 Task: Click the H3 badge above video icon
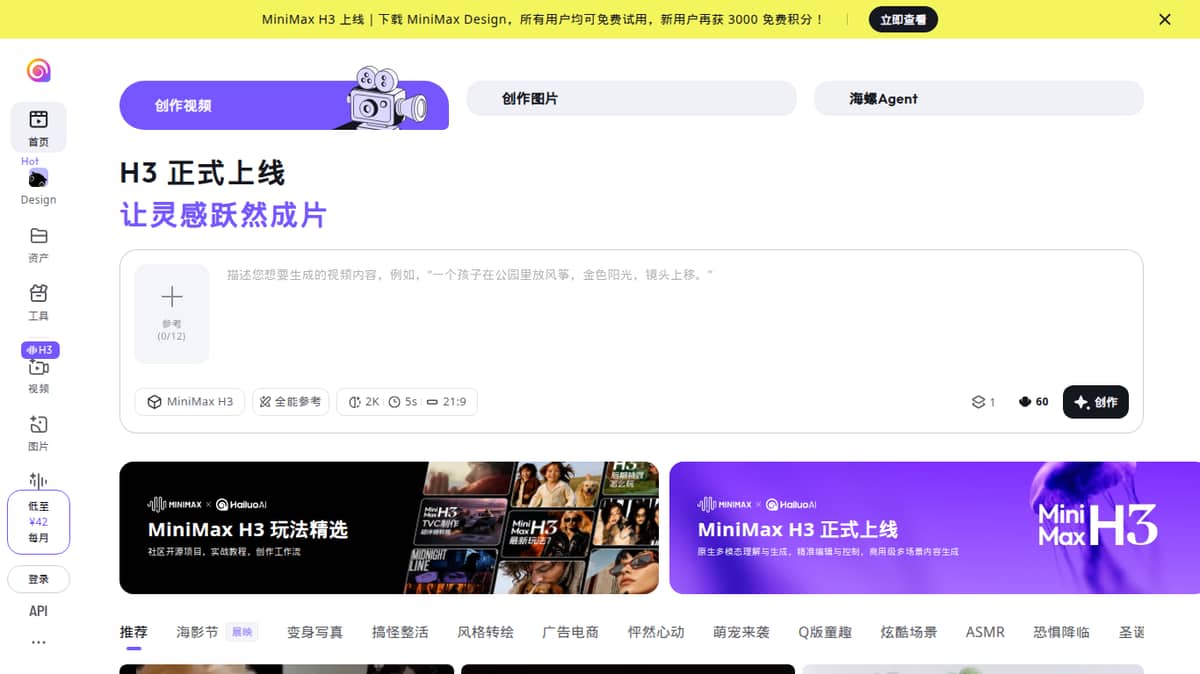[41, 350]
